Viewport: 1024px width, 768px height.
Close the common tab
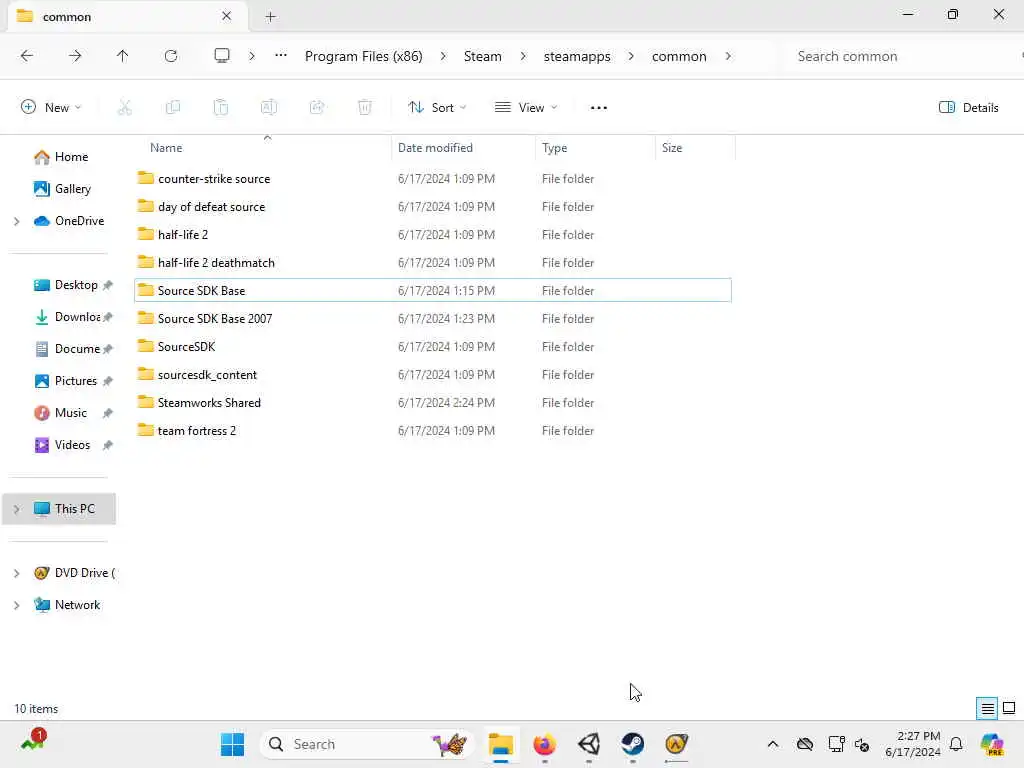227,16
